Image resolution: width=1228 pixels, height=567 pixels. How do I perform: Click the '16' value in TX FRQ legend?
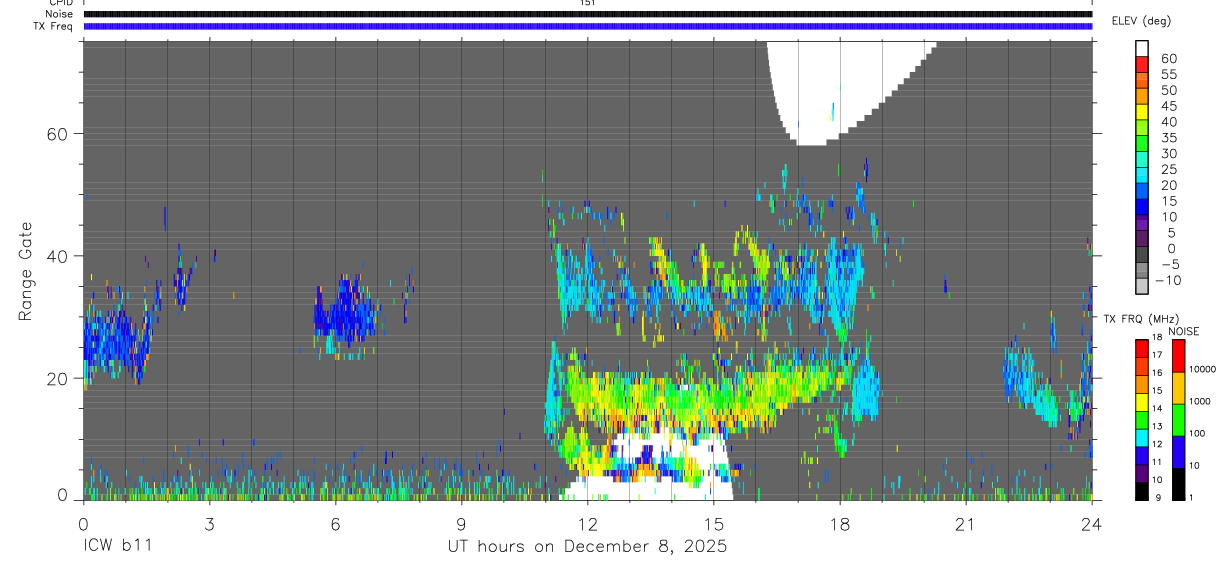[x=1156, y=373]
